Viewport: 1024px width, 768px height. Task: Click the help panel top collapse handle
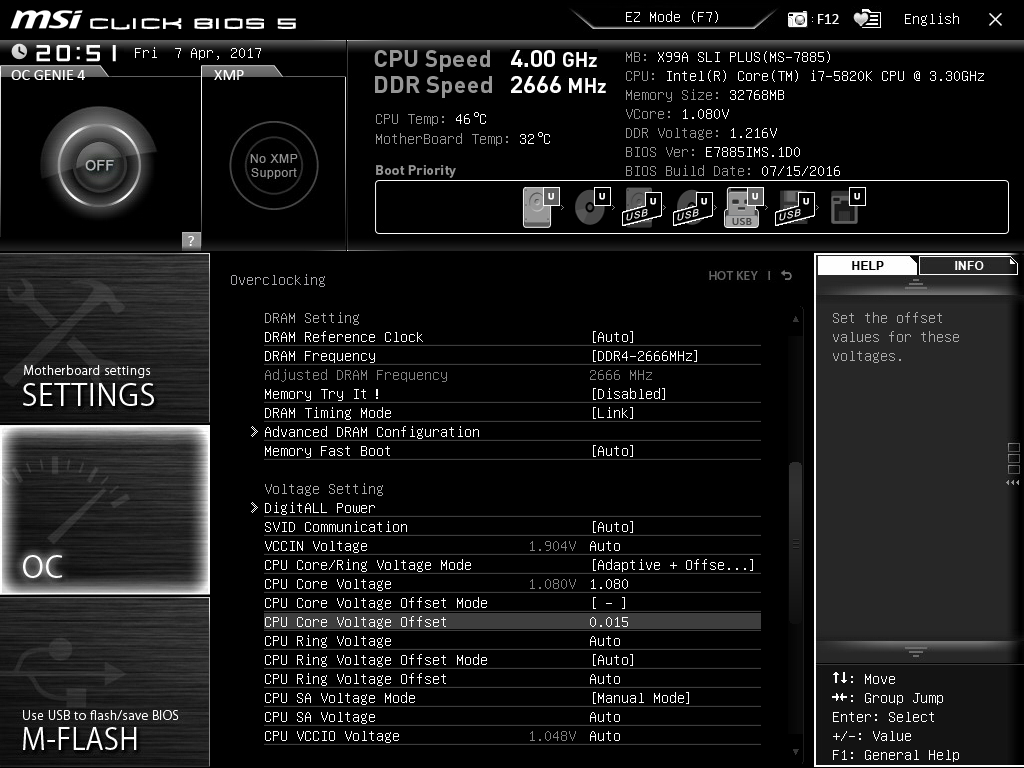[916, 283]
